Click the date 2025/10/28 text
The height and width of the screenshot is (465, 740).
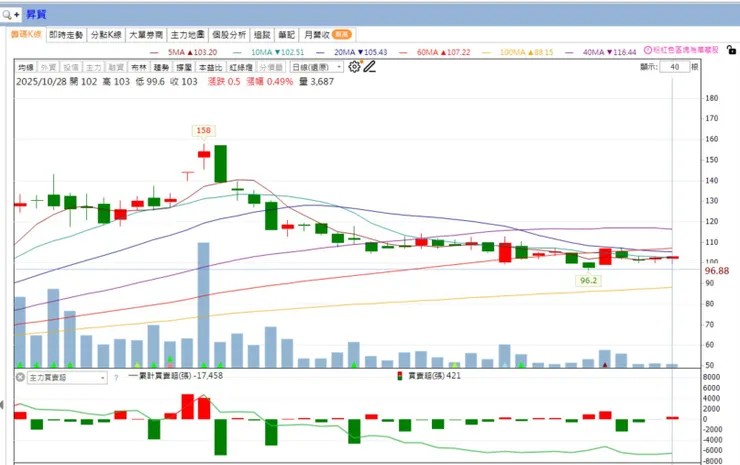41,82
